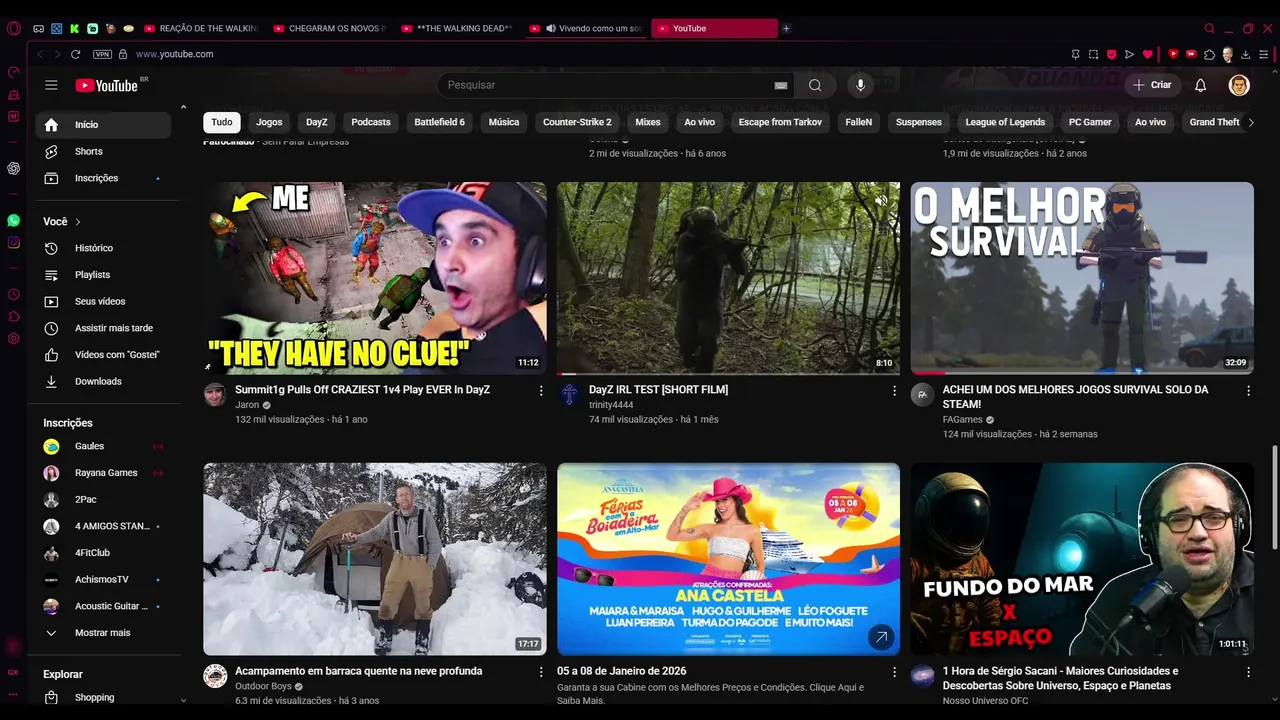Open Opera sidebar settings gear

pos(13,339)
